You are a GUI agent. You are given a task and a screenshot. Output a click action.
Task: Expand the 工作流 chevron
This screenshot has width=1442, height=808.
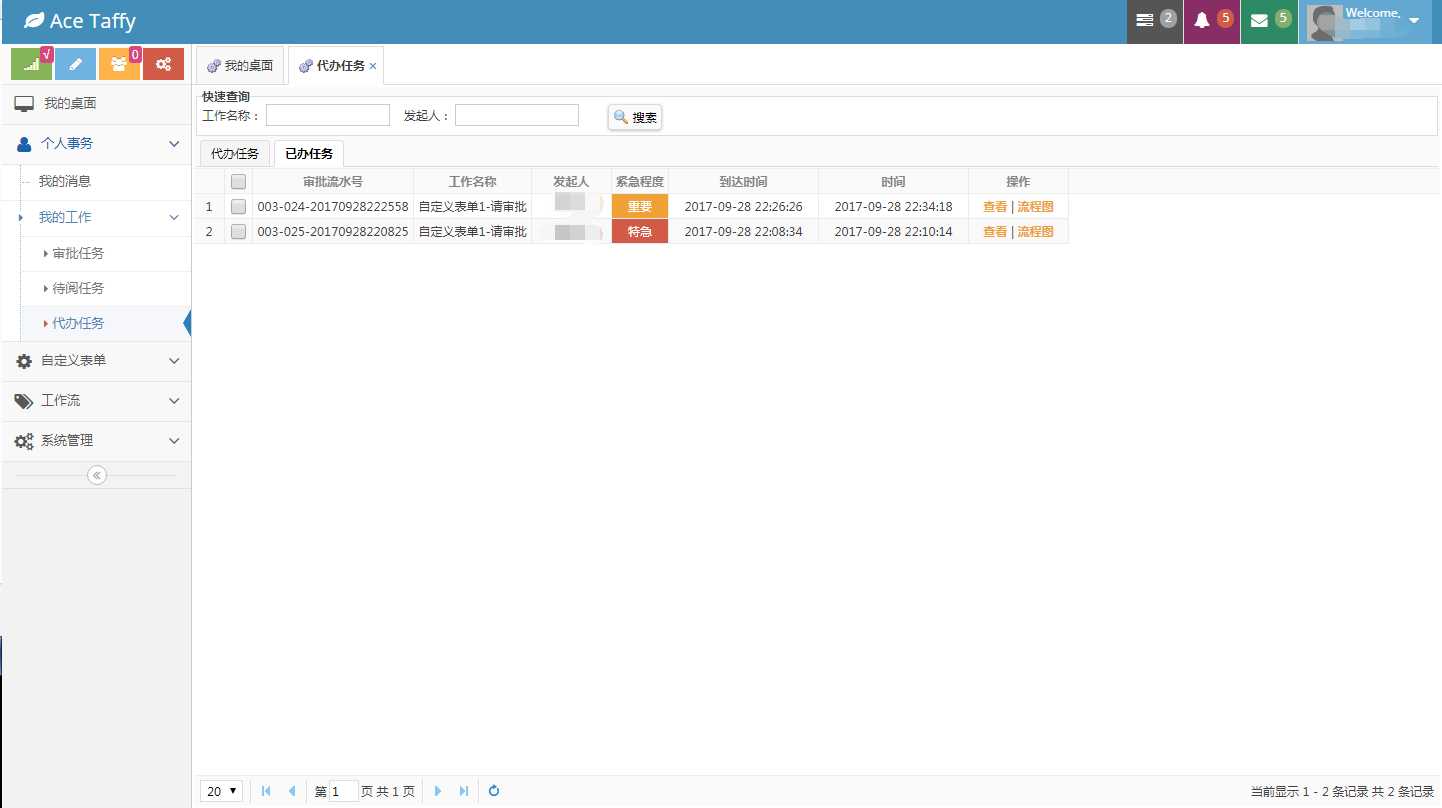pos(174,401)
